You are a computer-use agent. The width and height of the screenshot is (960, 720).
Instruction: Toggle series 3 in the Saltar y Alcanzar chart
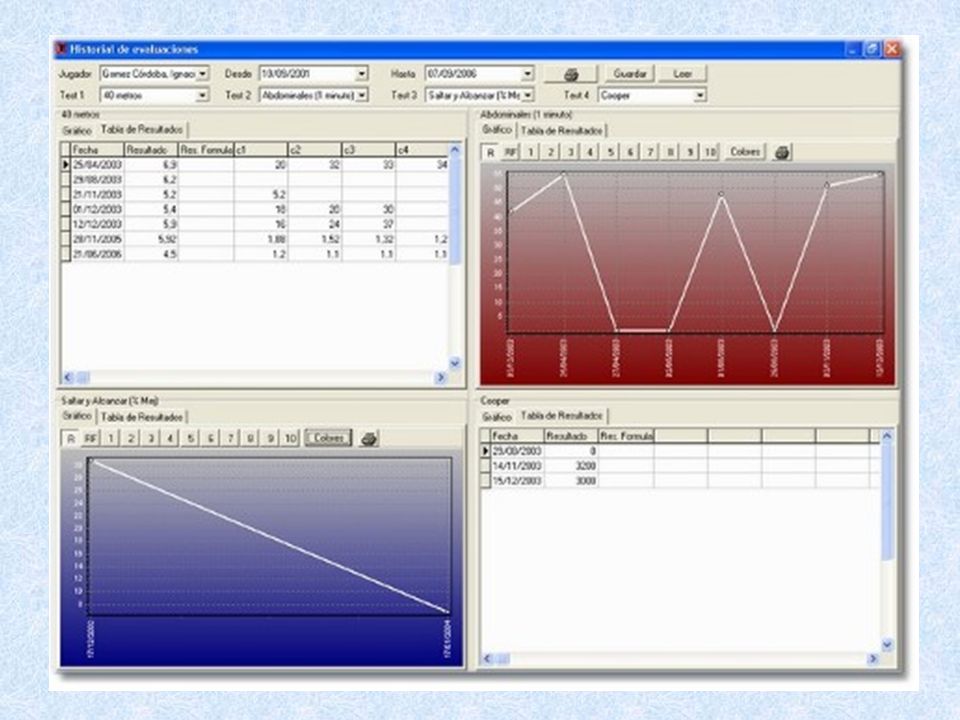click(x=151, y=438)
